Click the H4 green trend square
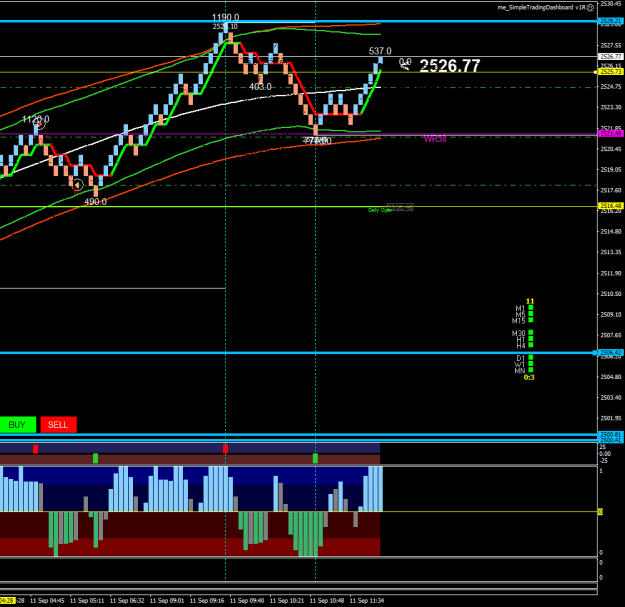Viewport: 625px width, 607px height. click(x=531, y=345)
